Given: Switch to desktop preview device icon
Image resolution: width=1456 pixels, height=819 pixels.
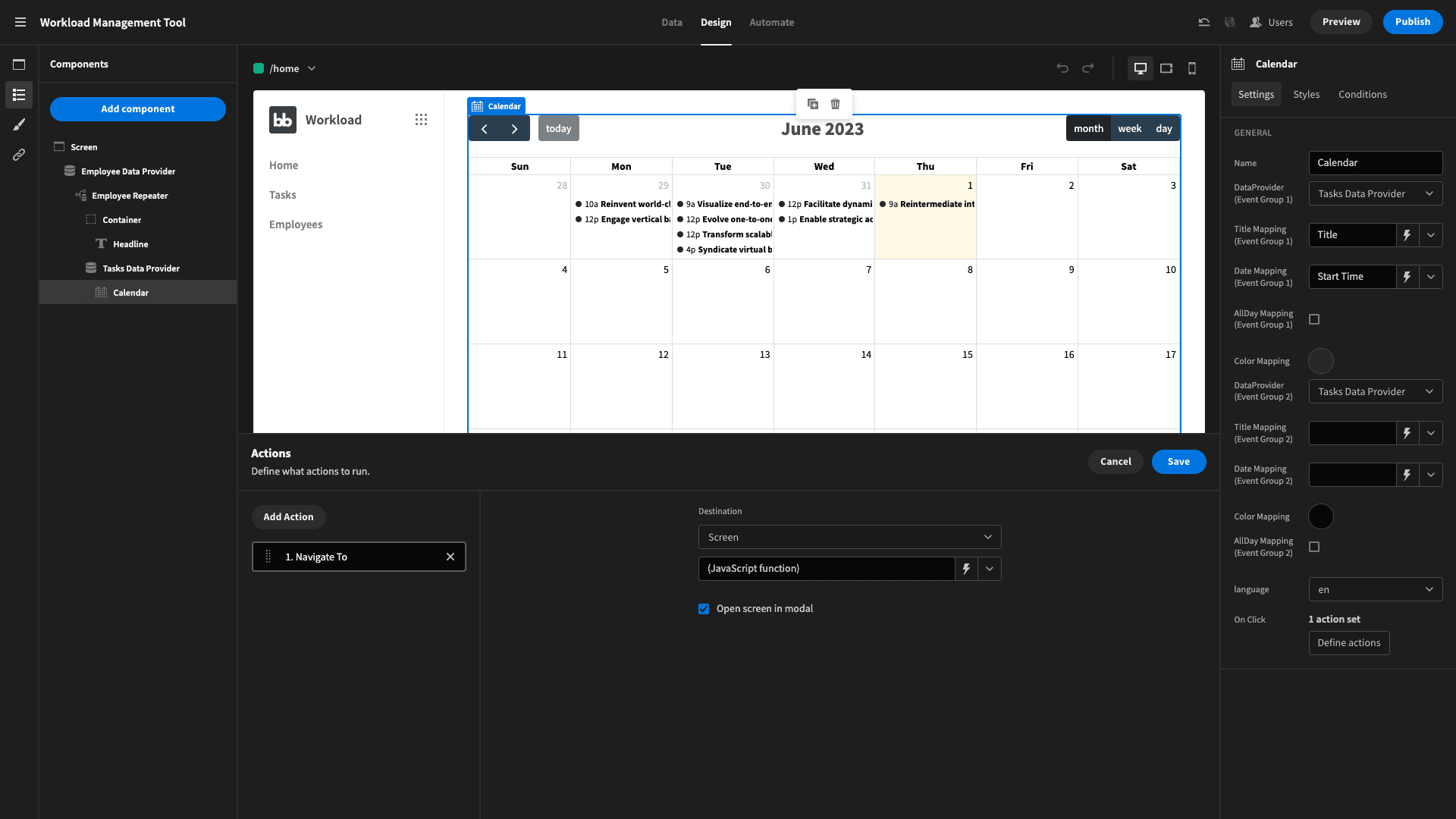Looking at the screenshot, I should click(1140, 68).
